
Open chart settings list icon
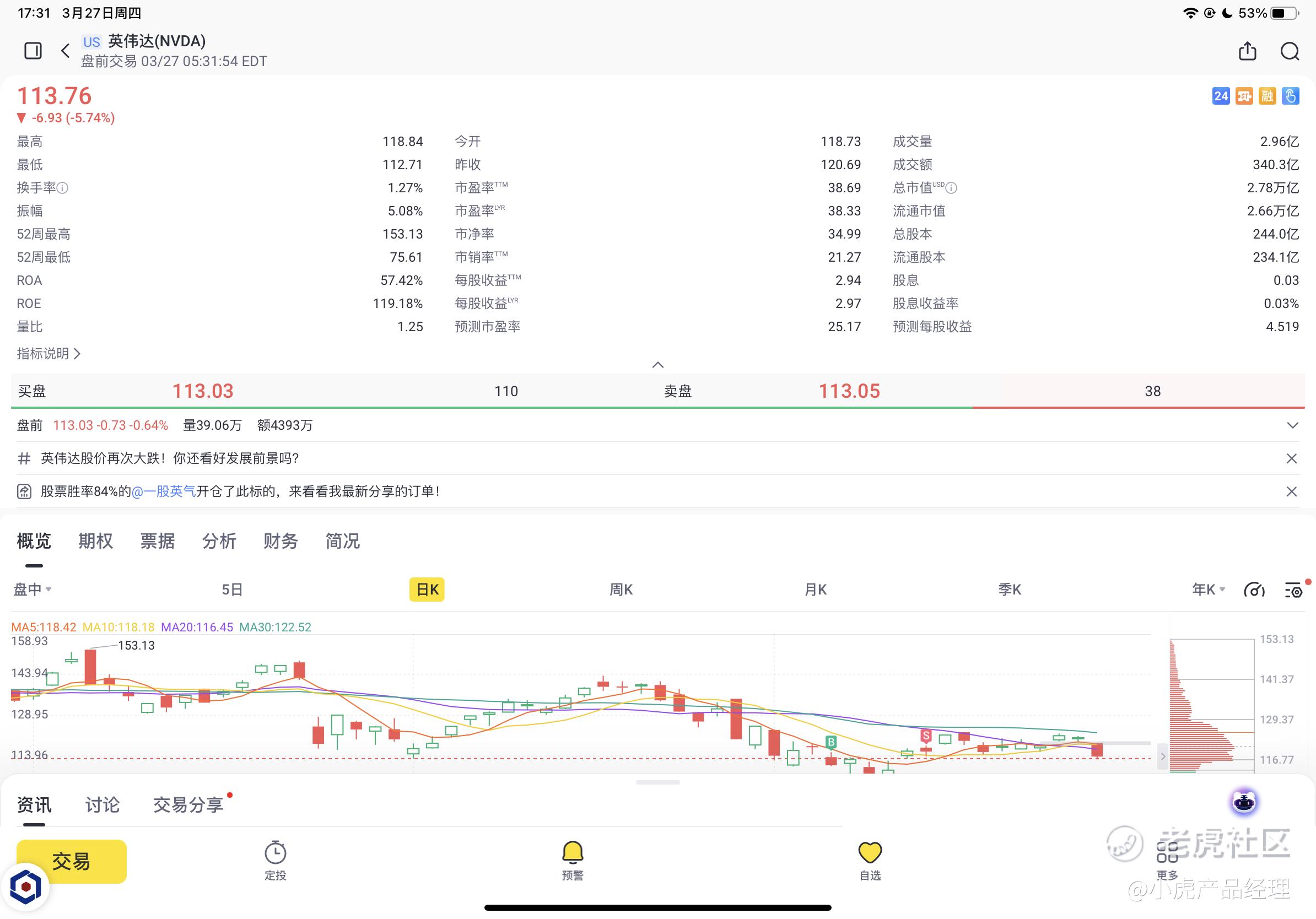coord(1293,590)
